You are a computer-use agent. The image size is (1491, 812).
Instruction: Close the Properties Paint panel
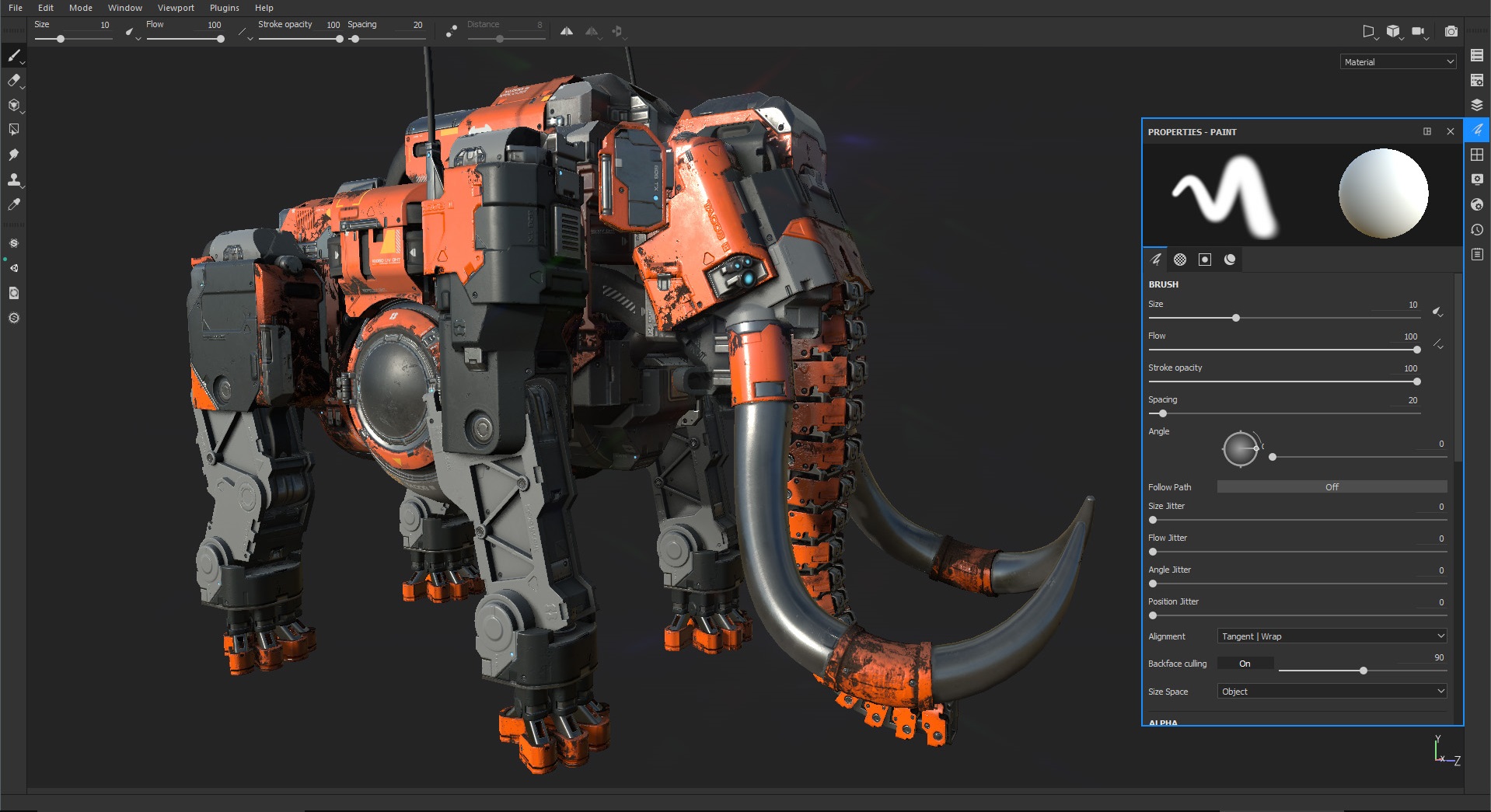coord(1450,131)
